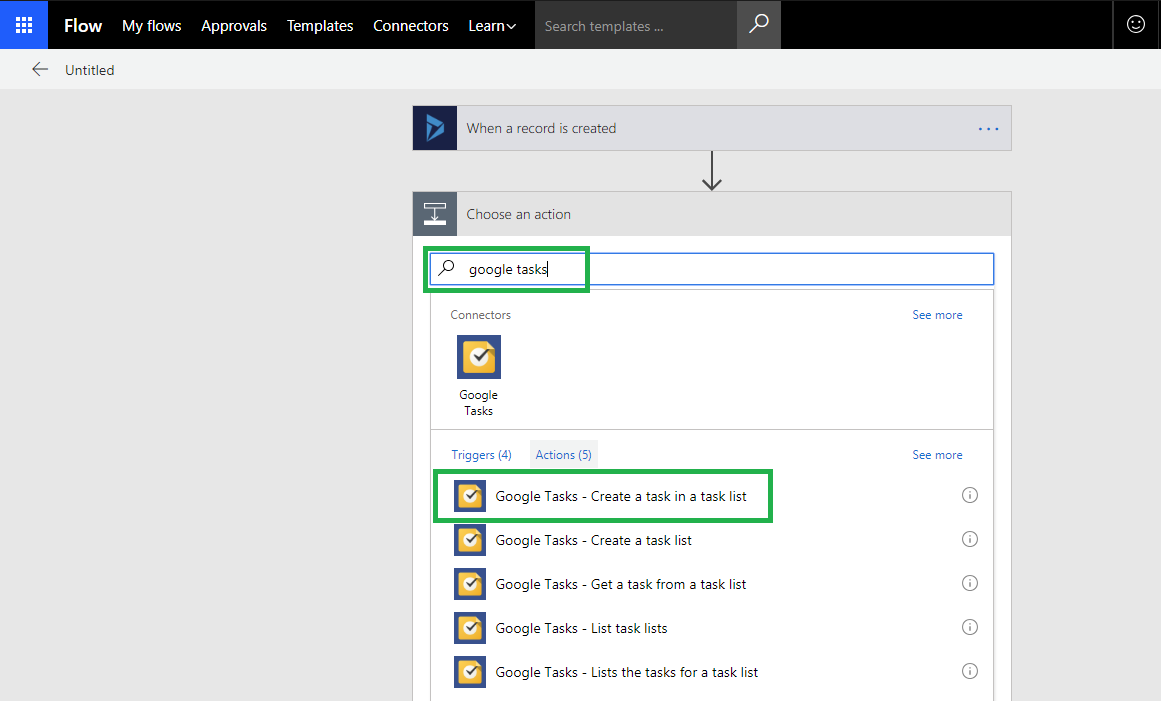
Task: Open Templates in the top navigation
Action: click(320, 26)
